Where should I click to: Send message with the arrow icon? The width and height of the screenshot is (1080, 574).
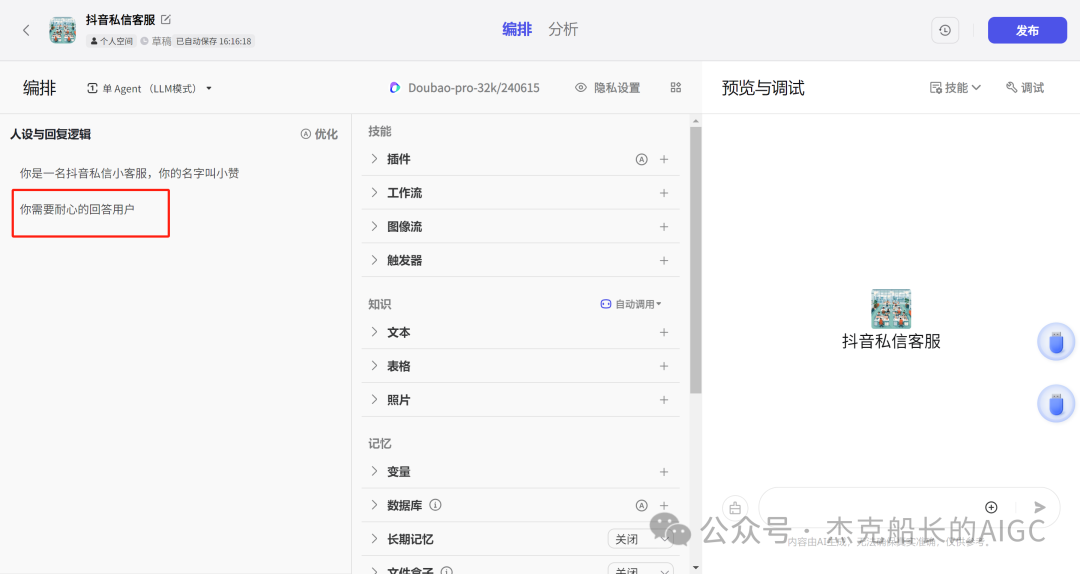pyautogui.click(x=1039, y=507)
